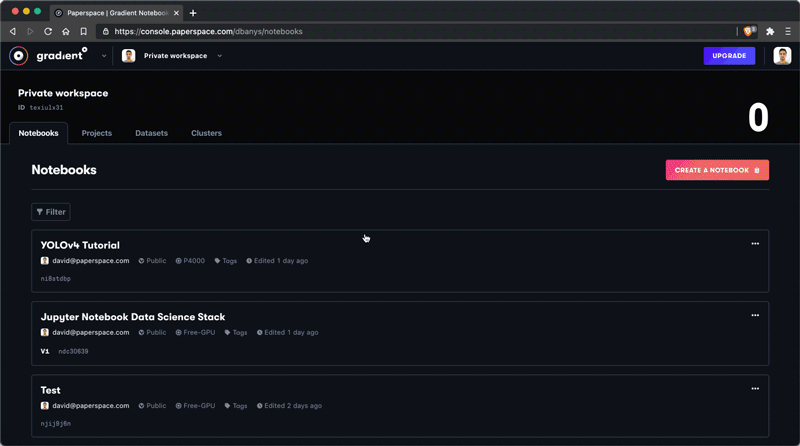This screenshot has width=800, height=446.
Task: Click the user profile avatar at top right
Action: (x=782, y=56)
